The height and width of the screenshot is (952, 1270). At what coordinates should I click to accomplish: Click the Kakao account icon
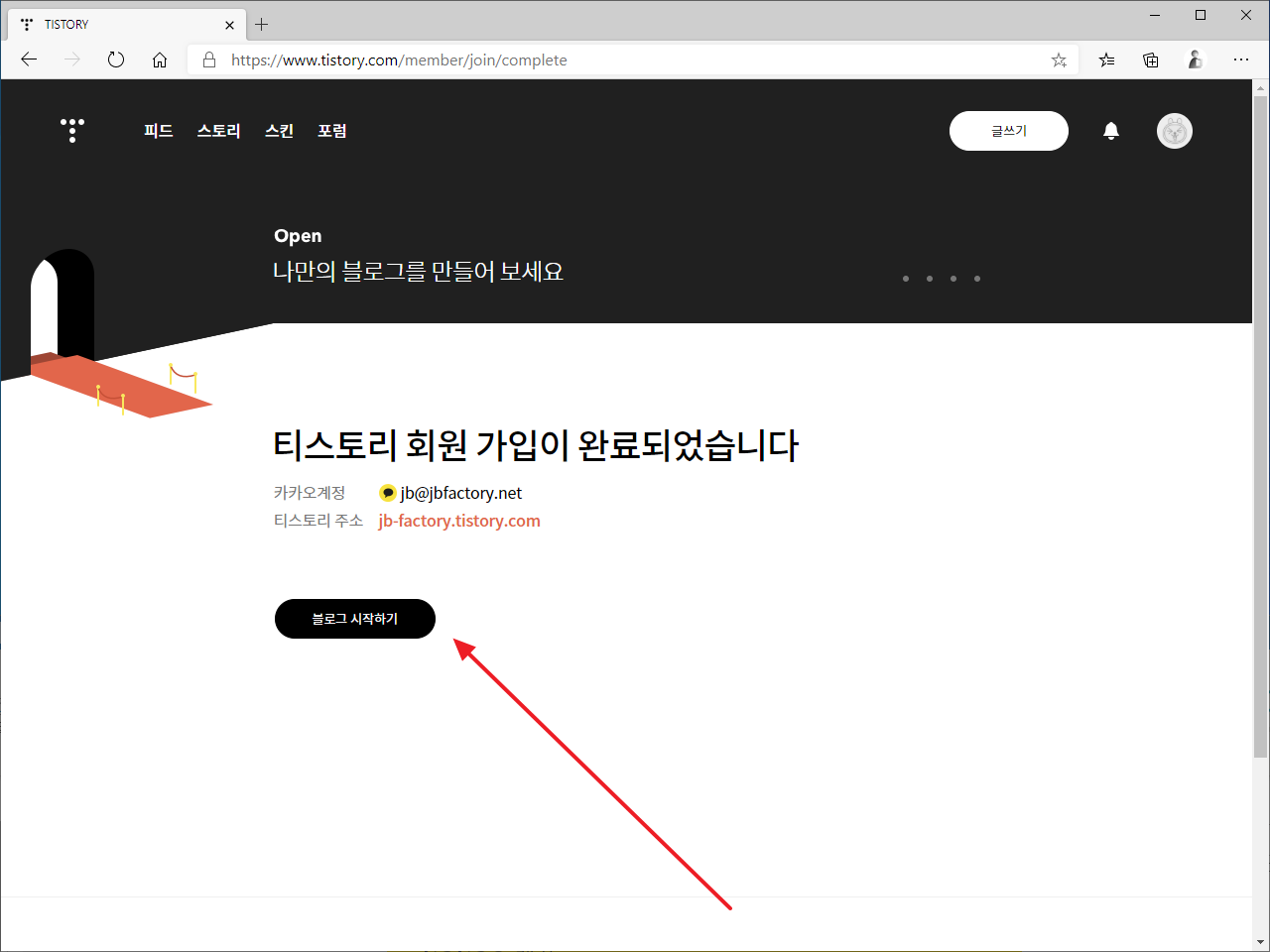tap(388, 493)
